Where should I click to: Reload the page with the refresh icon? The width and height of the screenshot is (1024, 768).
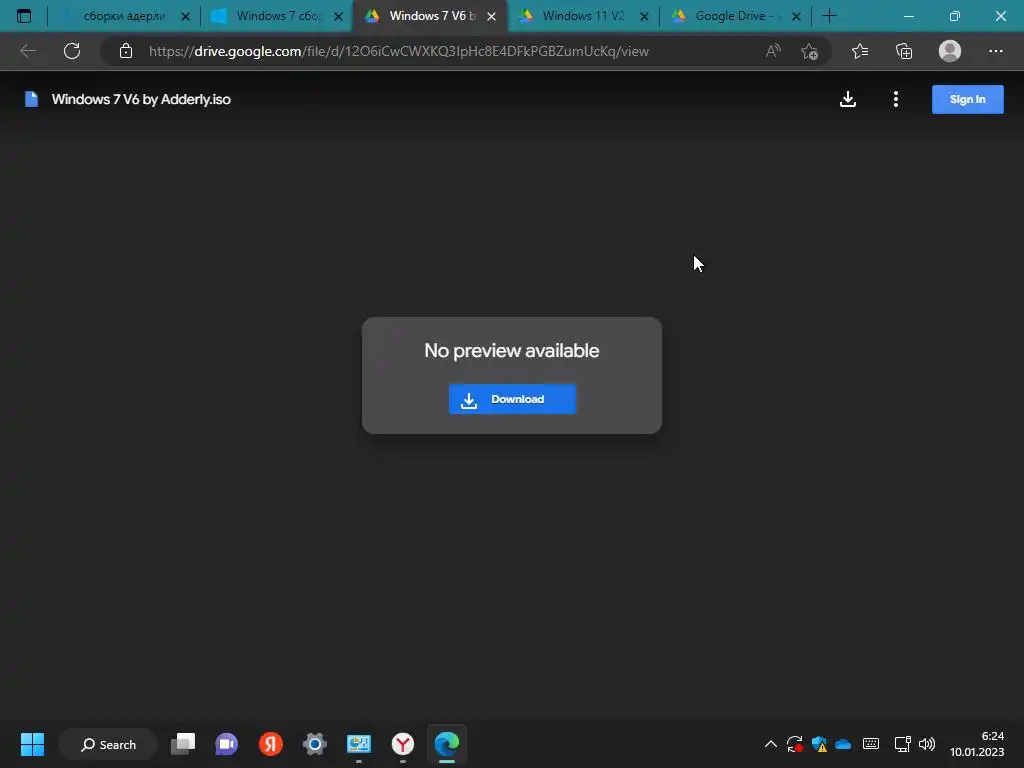72,51
